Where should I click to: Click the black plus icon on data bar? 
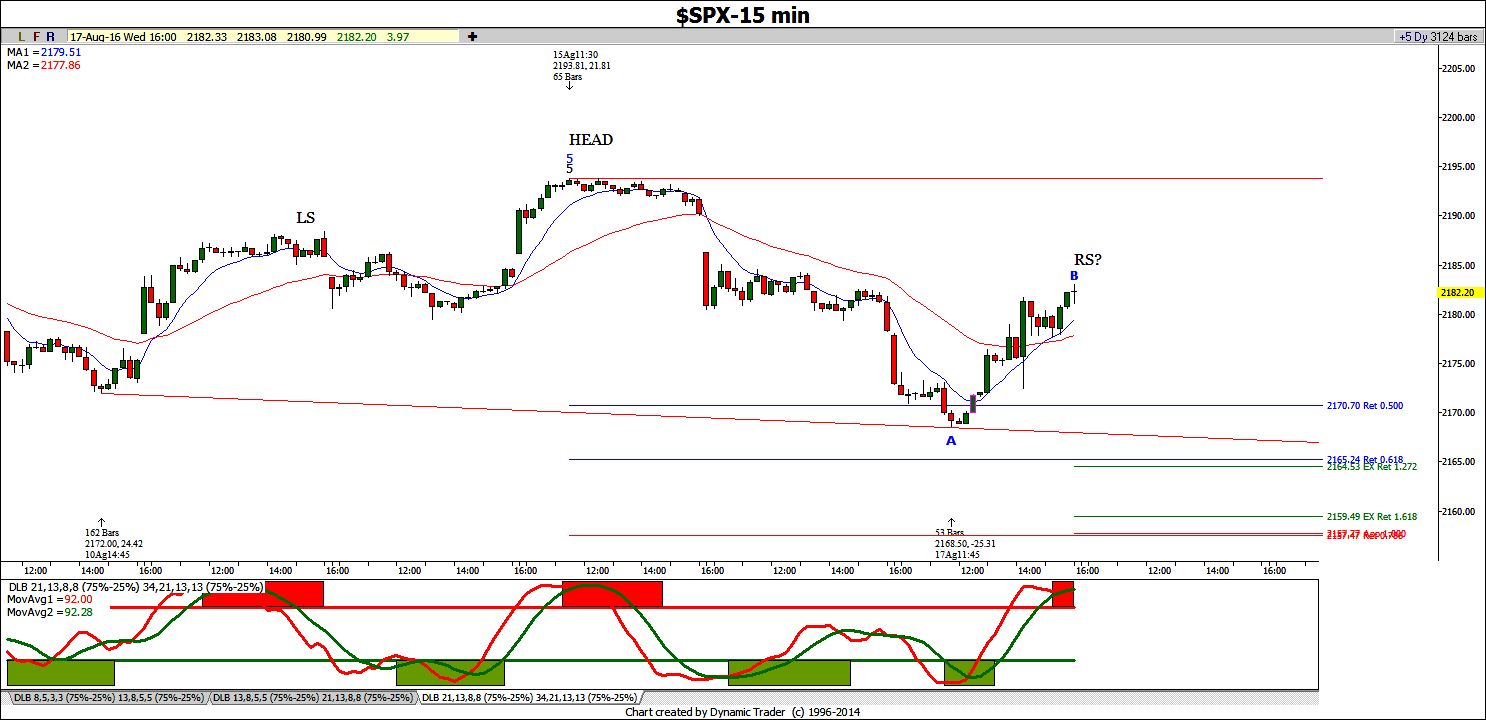click(472, 37)
